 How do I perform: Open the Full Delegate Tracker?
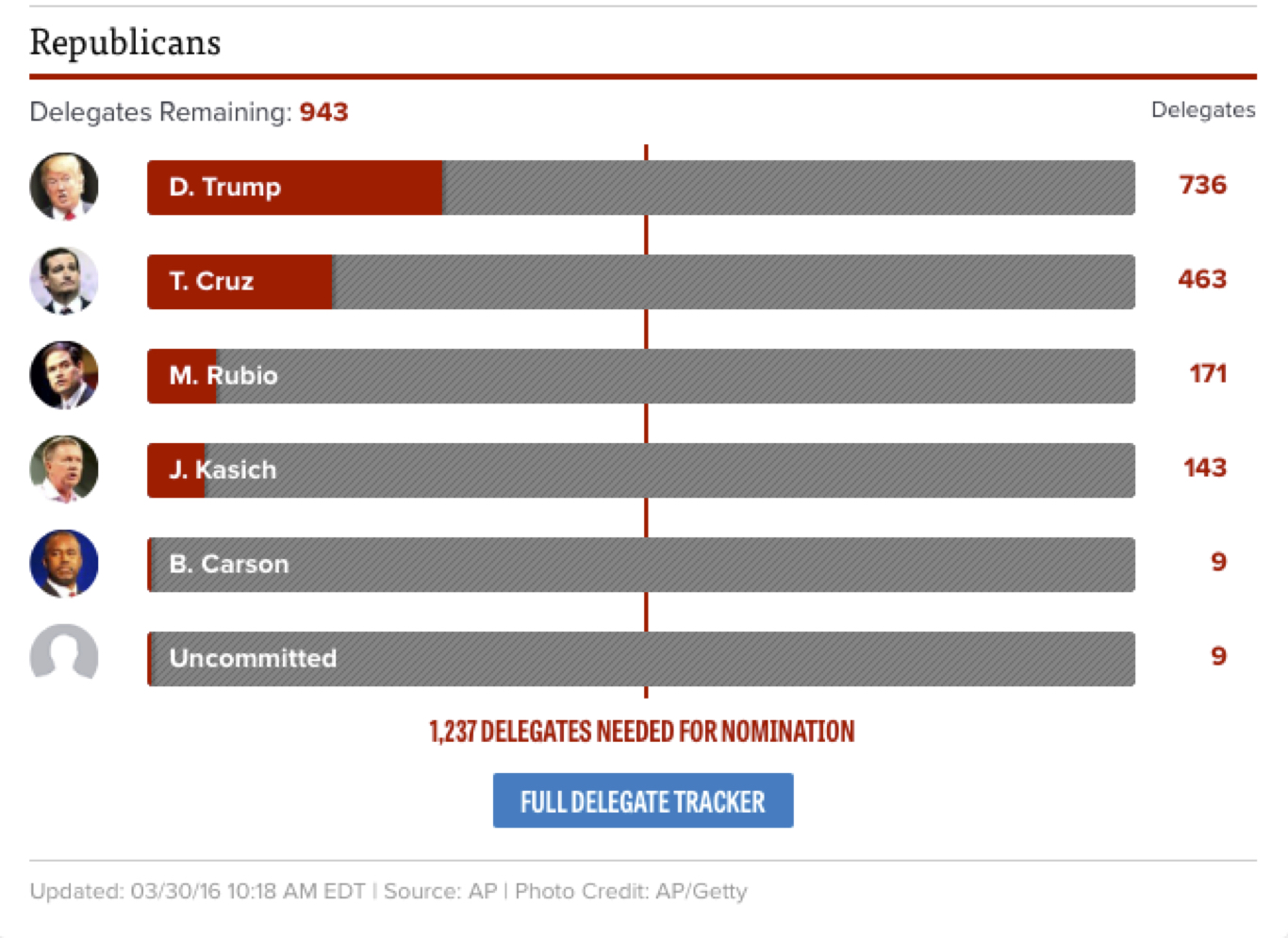(x=642, y=800)
